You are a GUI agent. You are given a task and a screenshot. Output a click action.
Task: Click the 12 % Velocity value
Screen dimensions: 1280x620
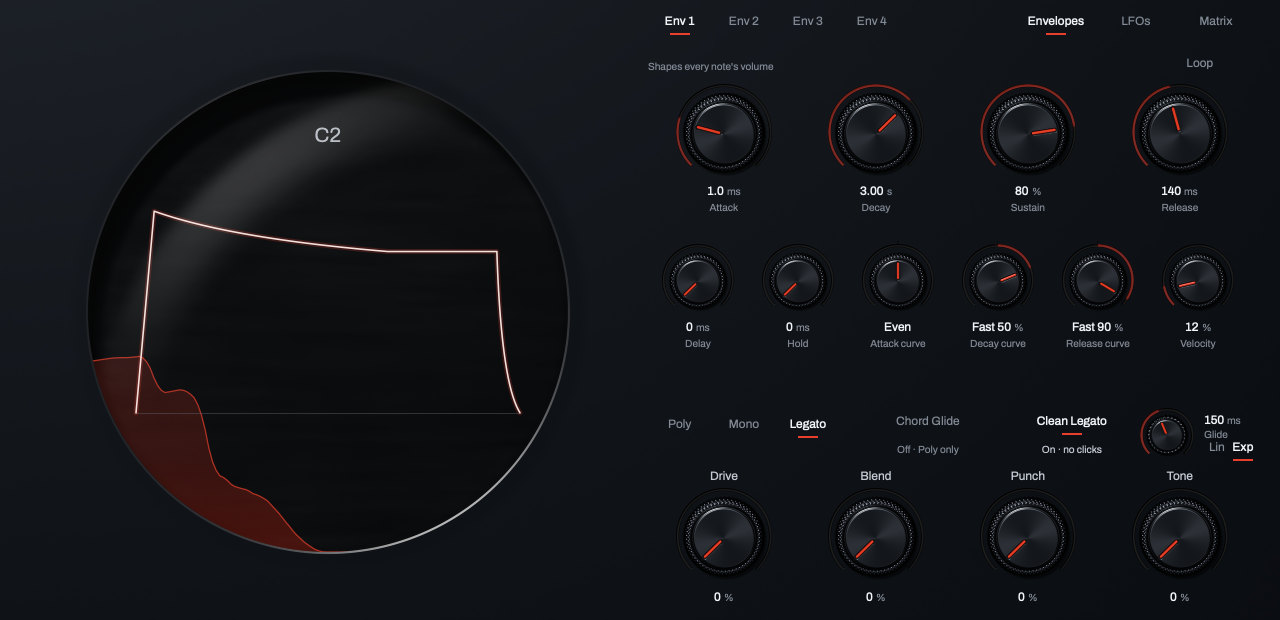pos(1198,327)
